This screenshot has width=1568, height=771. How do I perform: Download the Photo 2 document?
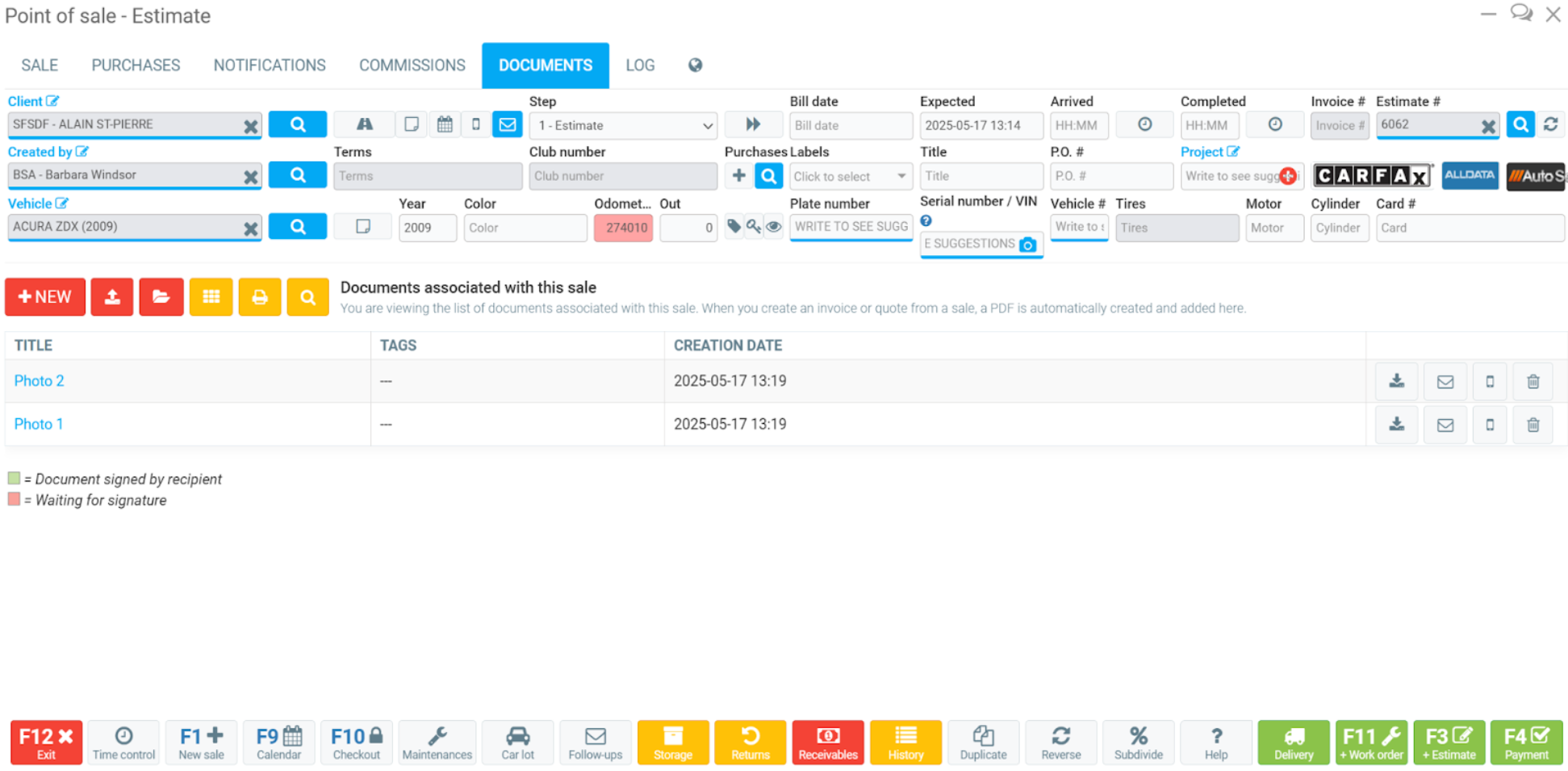pos(1396,381)
